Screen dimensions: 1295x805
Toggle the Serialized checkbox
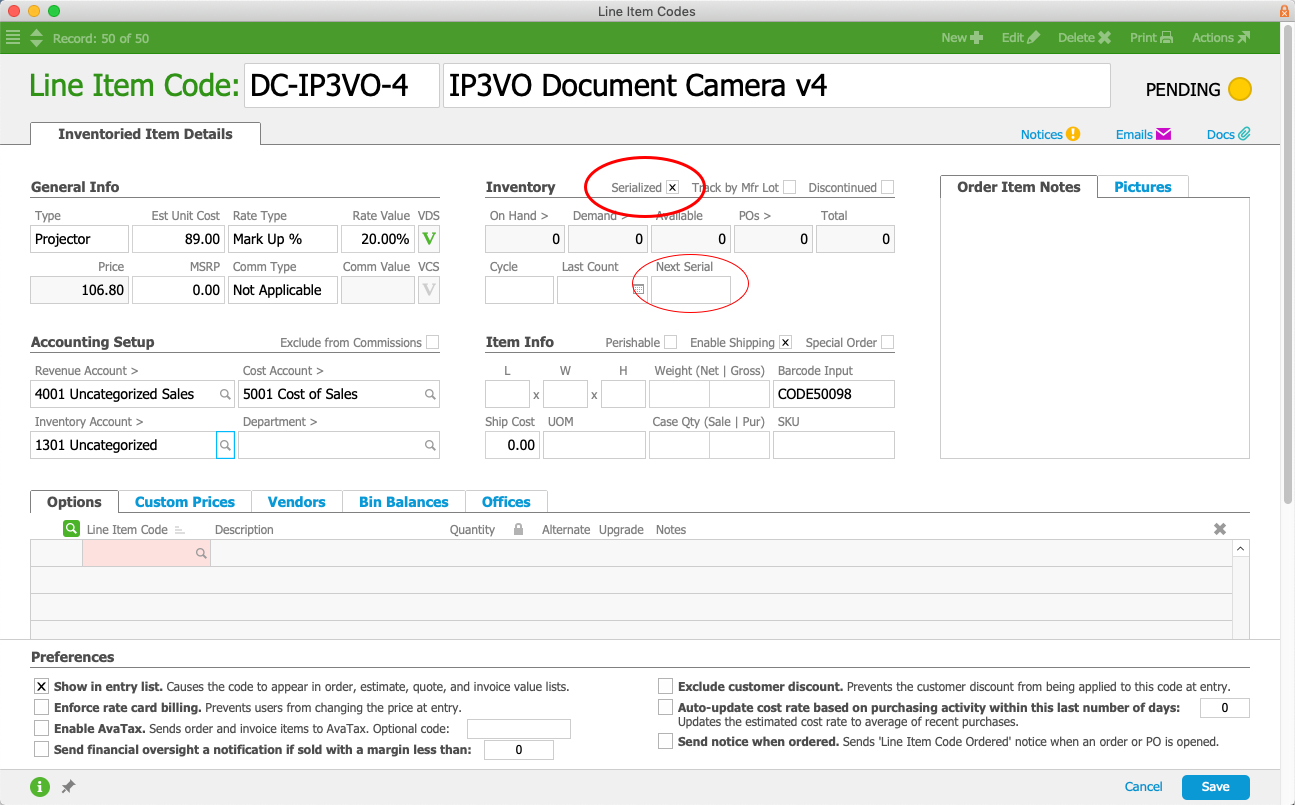click(673, 187)
